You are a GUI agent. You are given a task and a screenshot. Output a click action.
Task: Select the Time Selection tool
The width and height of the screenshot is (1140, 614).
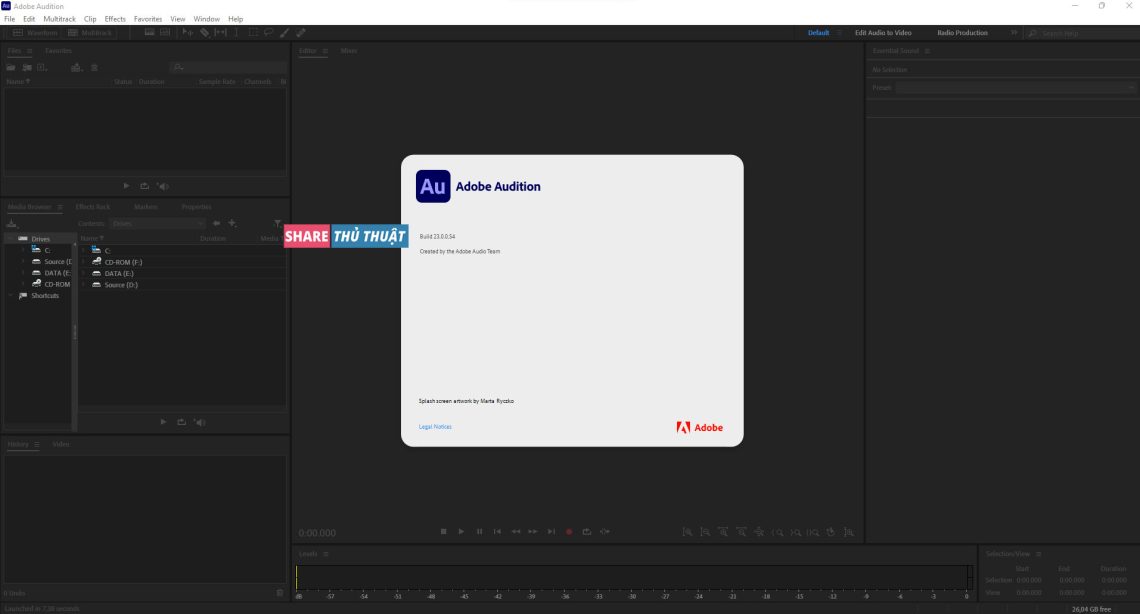click(x=235, y=32)
